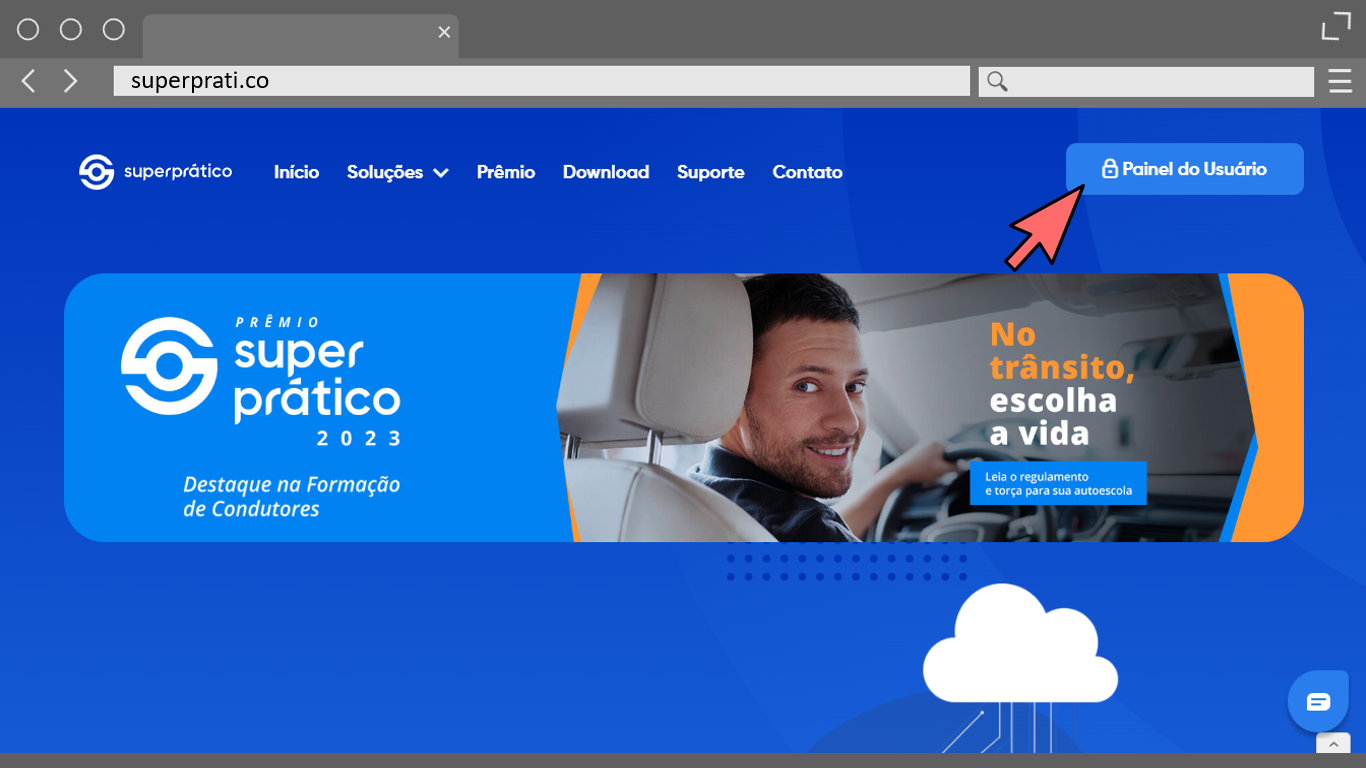Click the fullscreen expand icon
The height and width of the screenshot is (768, 1366).
click(1335, 28)
